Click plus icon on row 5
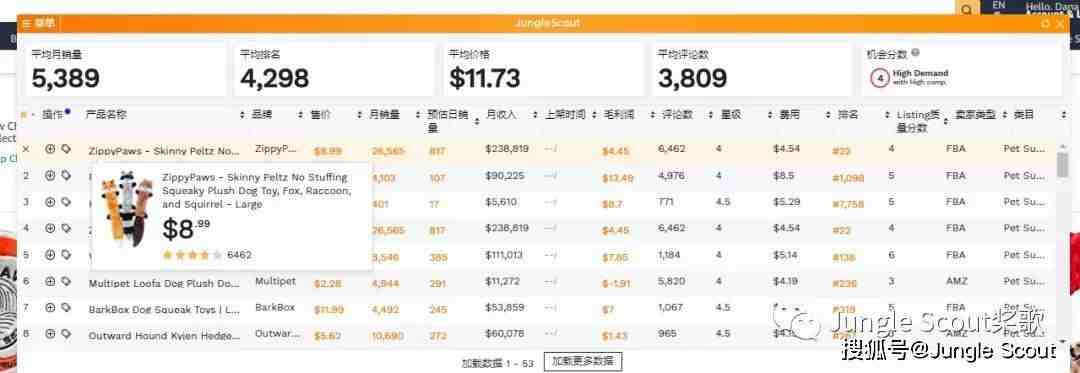 (x=50, y=255)
